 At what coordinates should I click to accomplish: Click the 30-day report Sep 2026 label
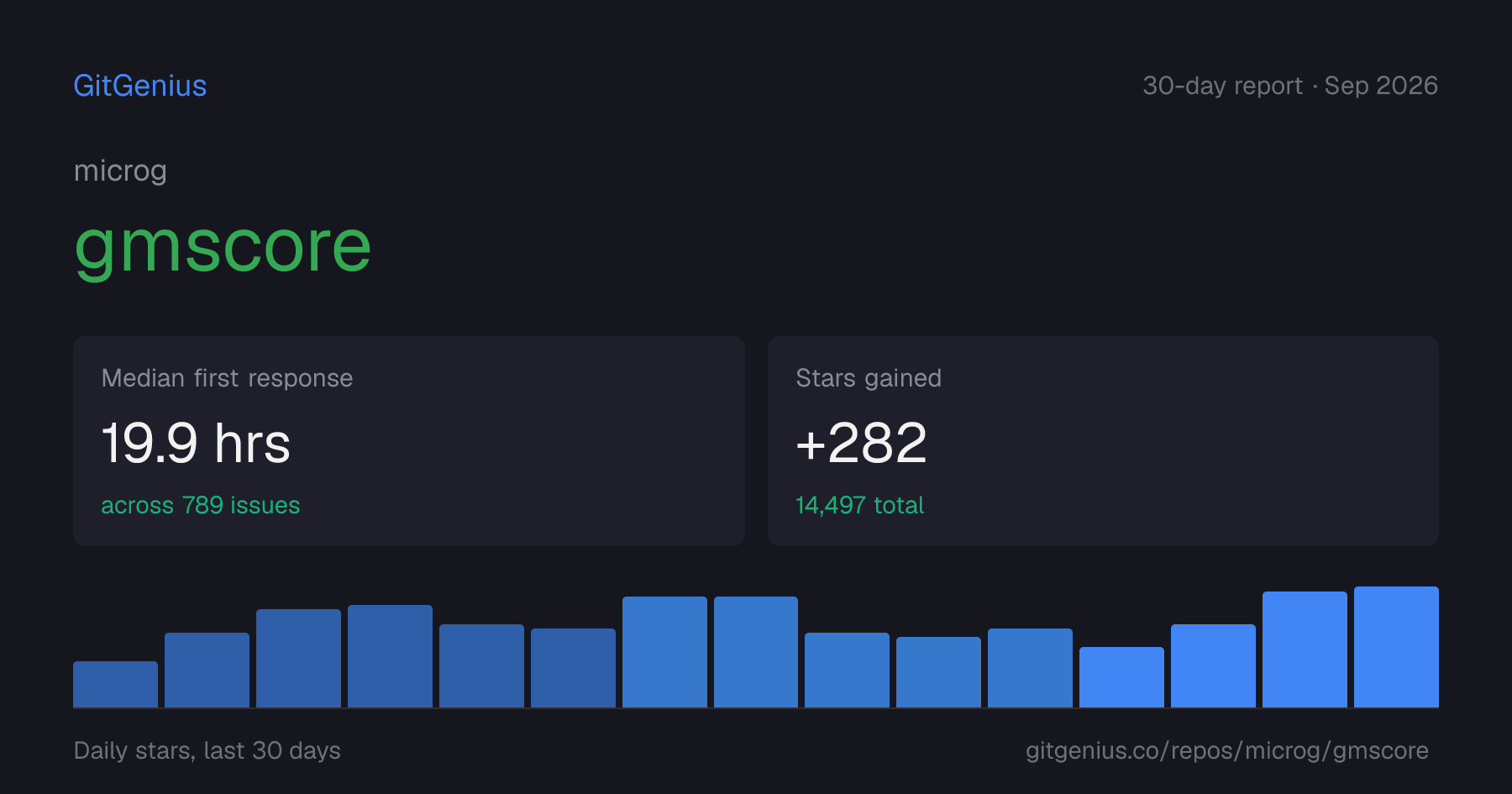coord(1290,86)
